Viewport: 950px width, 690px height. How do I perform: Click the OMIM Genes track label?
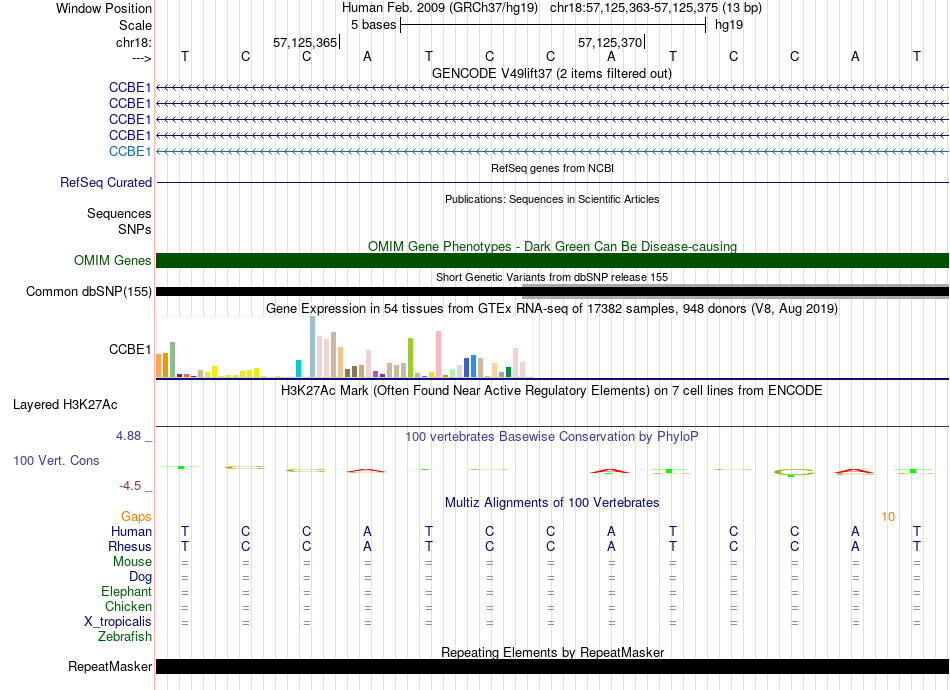click(112, 260)
